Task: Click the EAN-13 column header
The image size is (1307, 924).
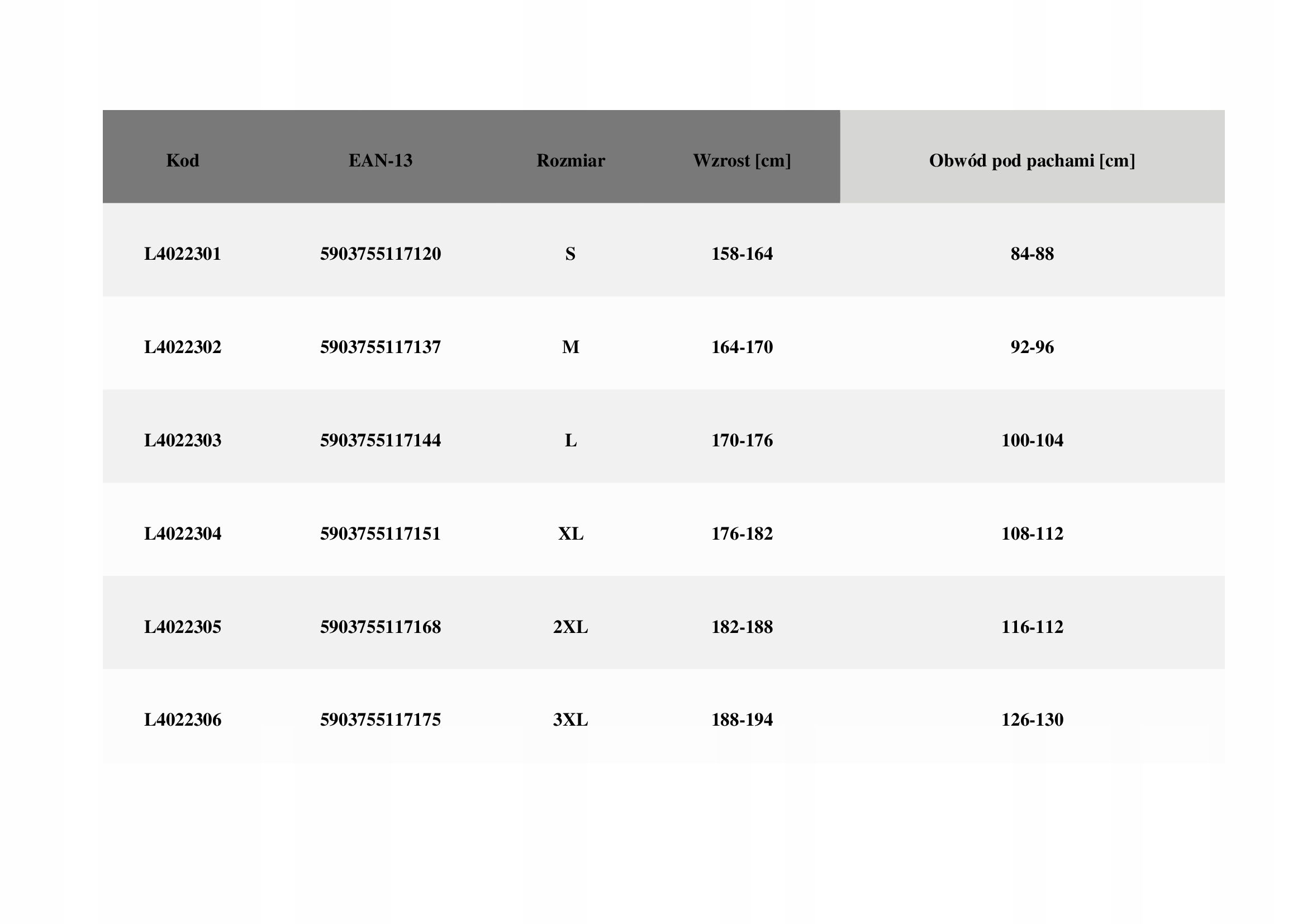Action: point(381,161)
